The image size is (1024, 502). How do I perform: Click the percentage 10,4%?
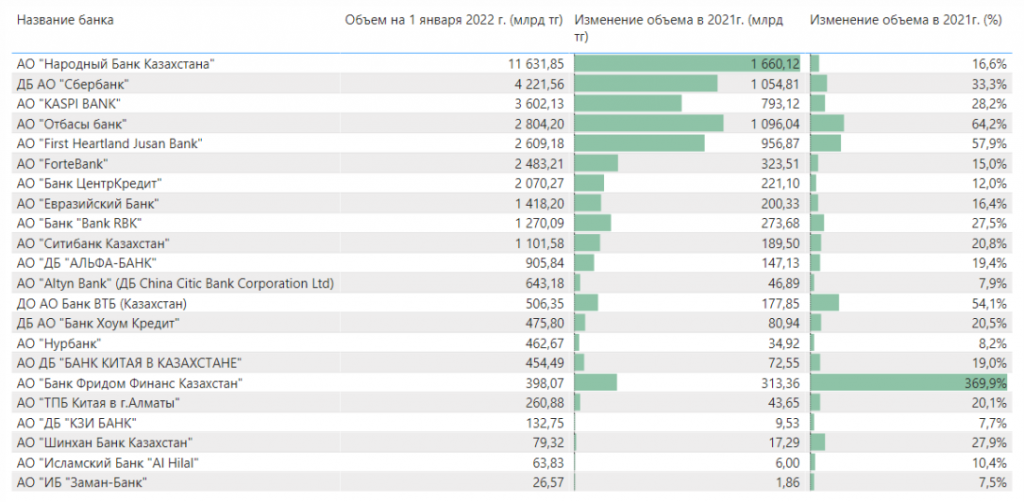991,463
